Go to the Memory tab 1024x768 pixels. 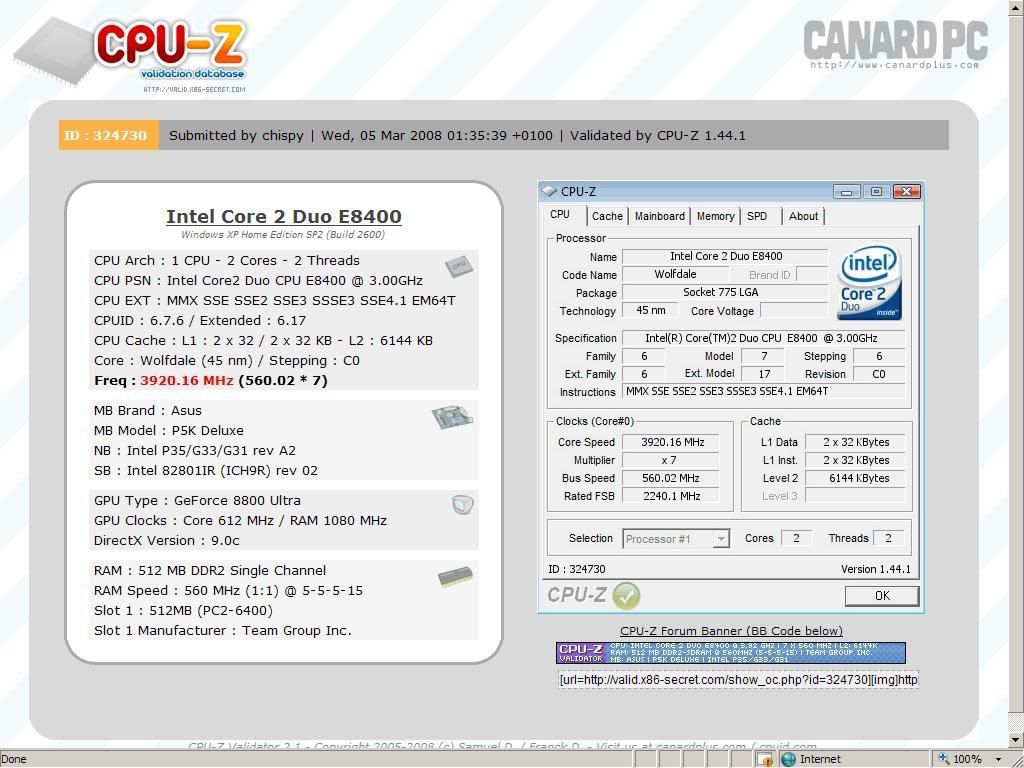(716, 216)
